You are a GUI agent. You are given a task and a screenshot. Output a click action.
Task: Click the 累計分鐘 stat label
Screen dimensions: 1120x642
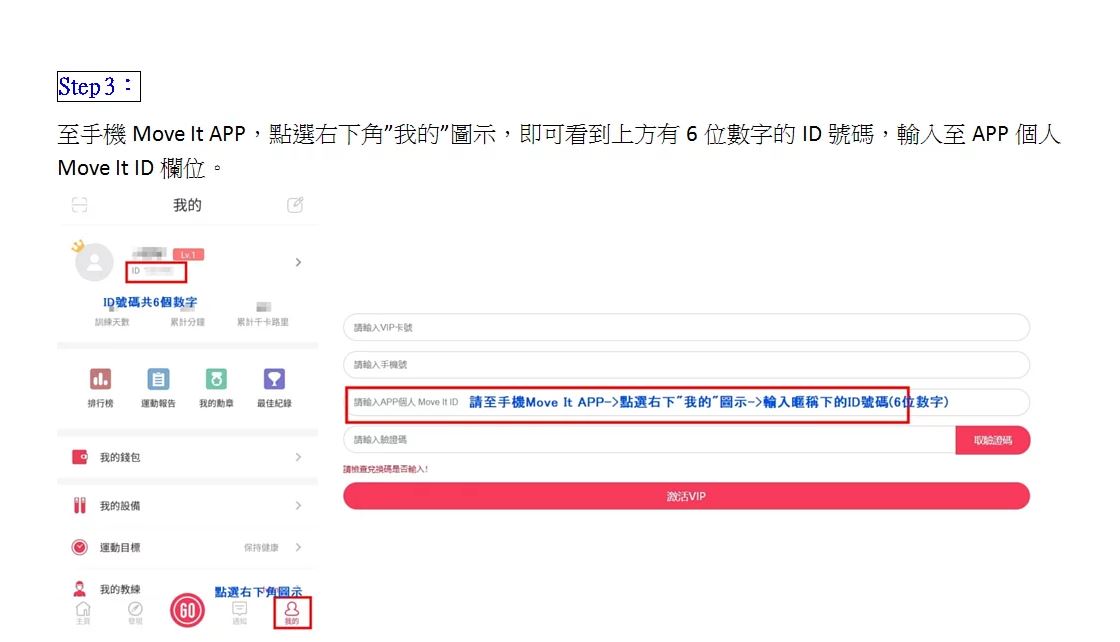coord(187,322)
